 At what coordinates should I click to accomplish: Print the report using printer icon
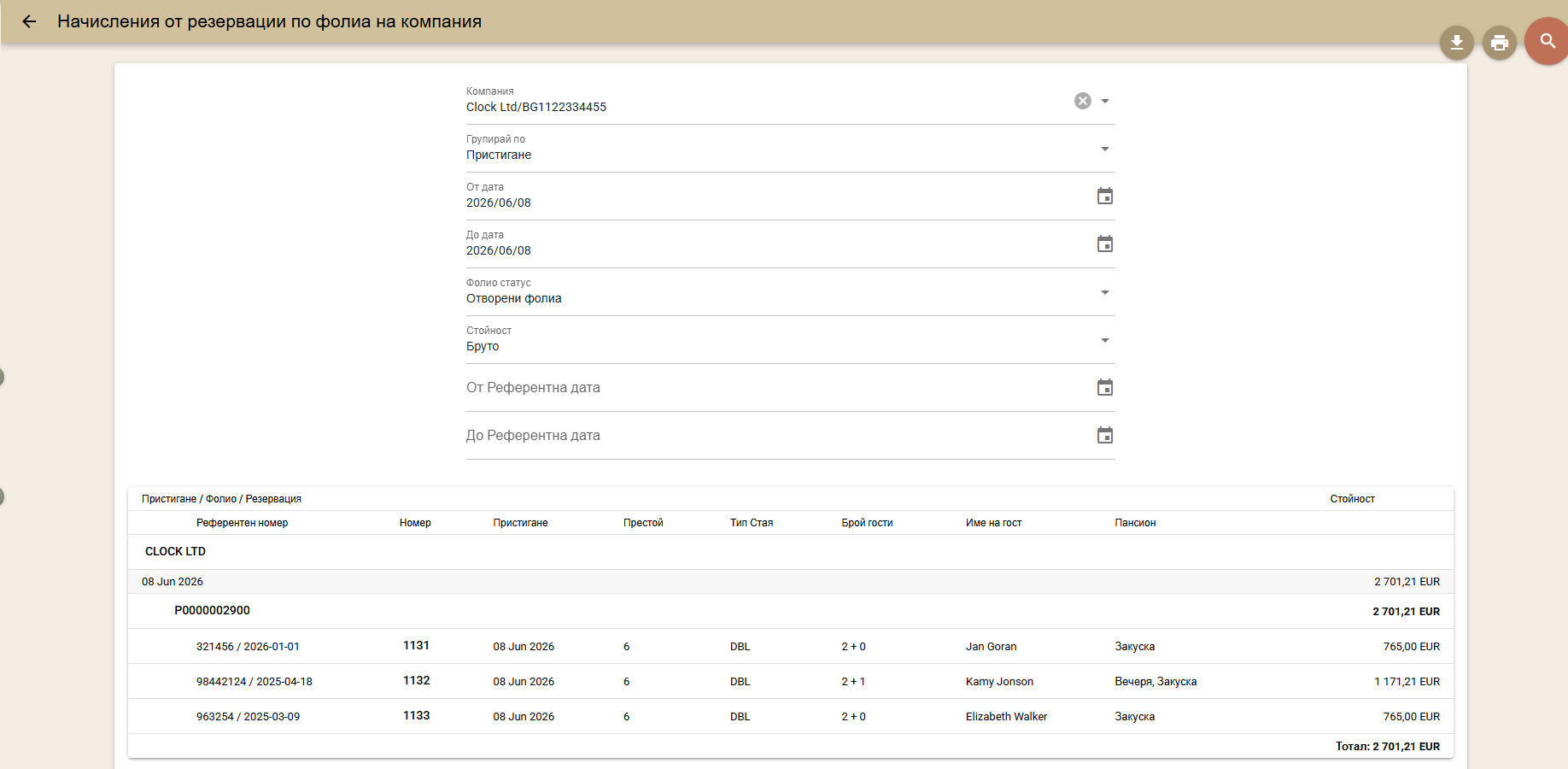click(1500, 43)
